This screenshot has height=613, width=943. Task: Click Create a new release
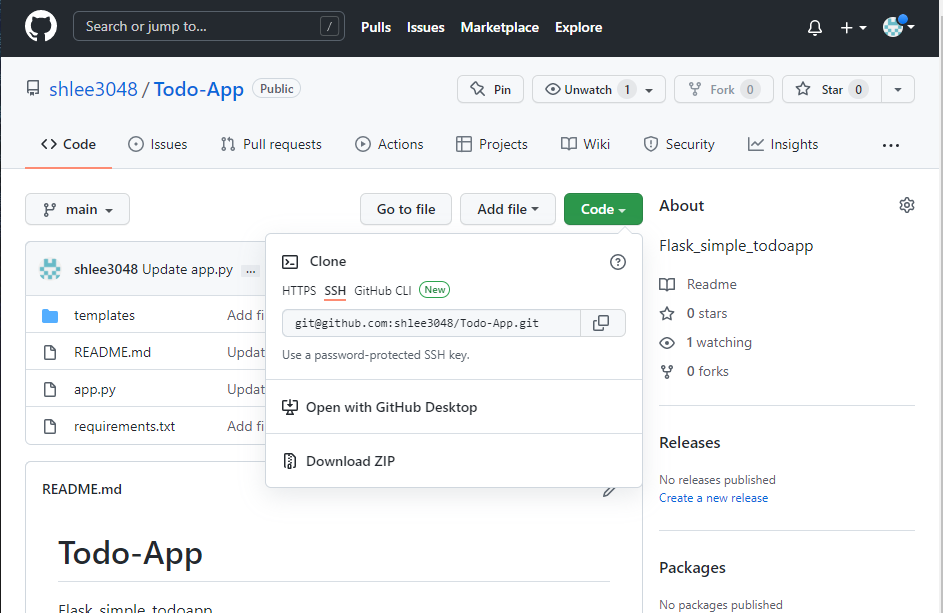(713, 498)
